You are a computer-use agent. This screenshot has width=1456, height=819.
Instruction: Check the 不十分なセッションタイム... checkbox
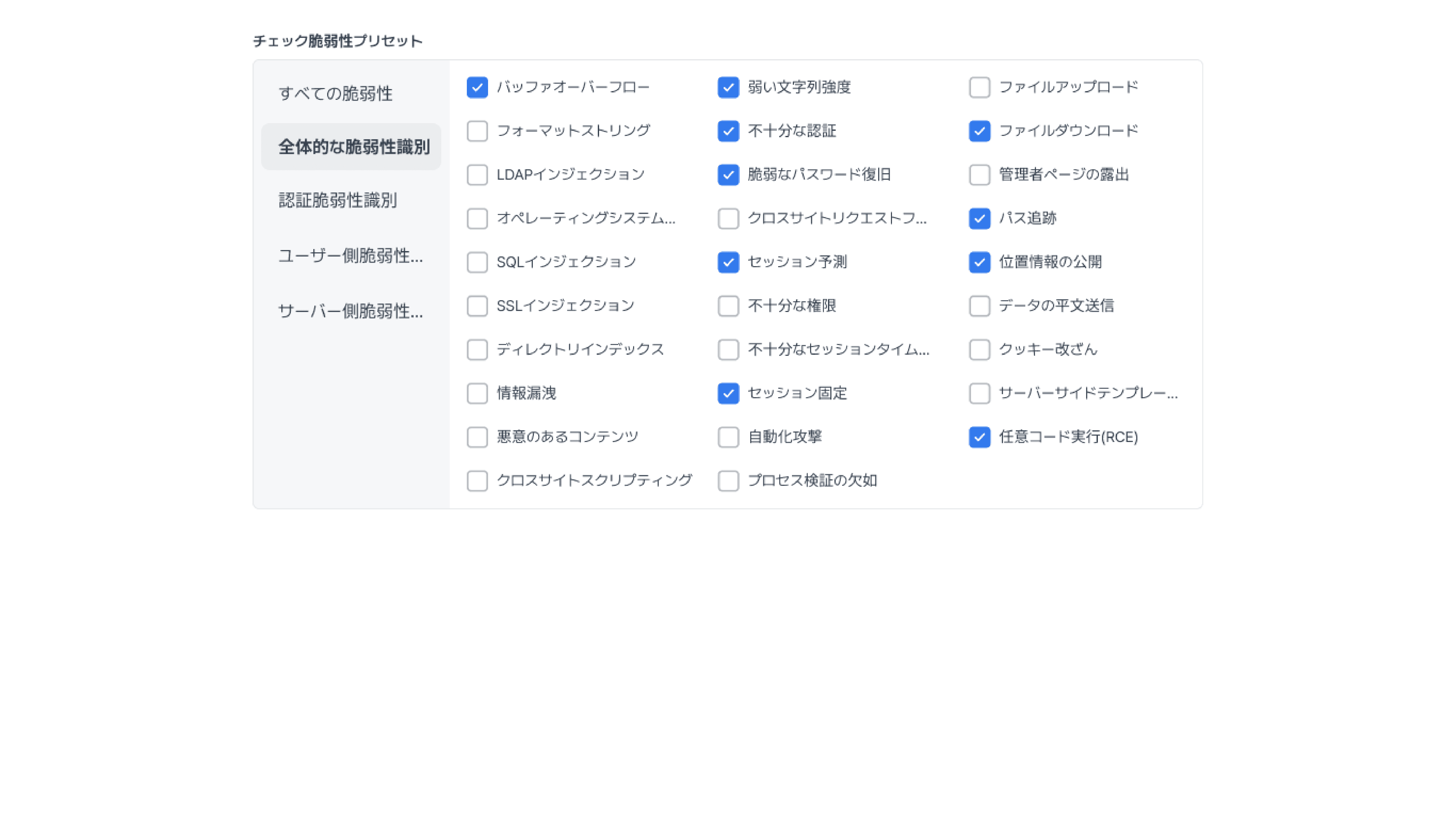(x=728, y=349)
